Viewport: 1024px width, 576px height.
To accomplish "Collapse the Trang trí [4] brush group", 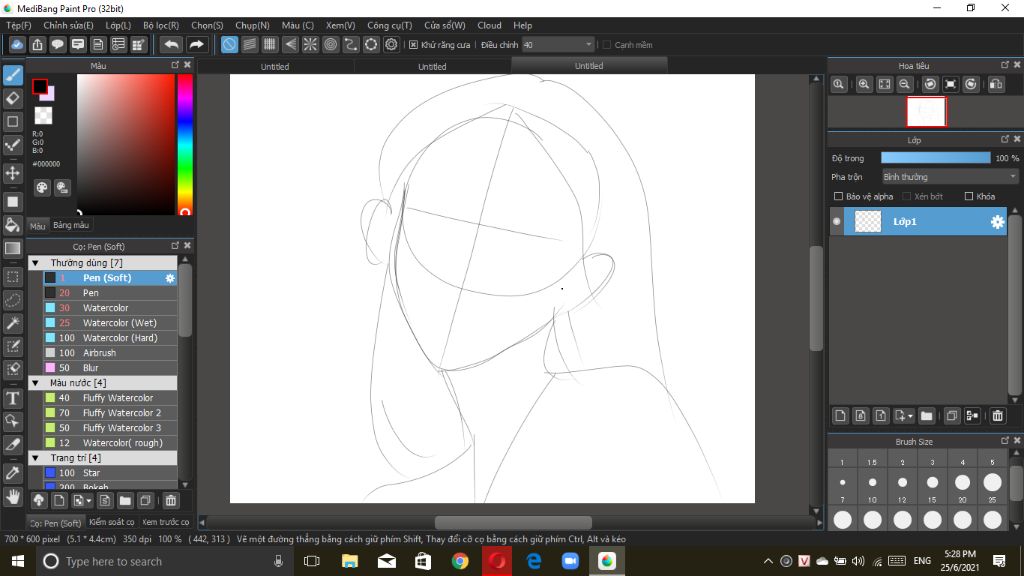I will point(36,458).
